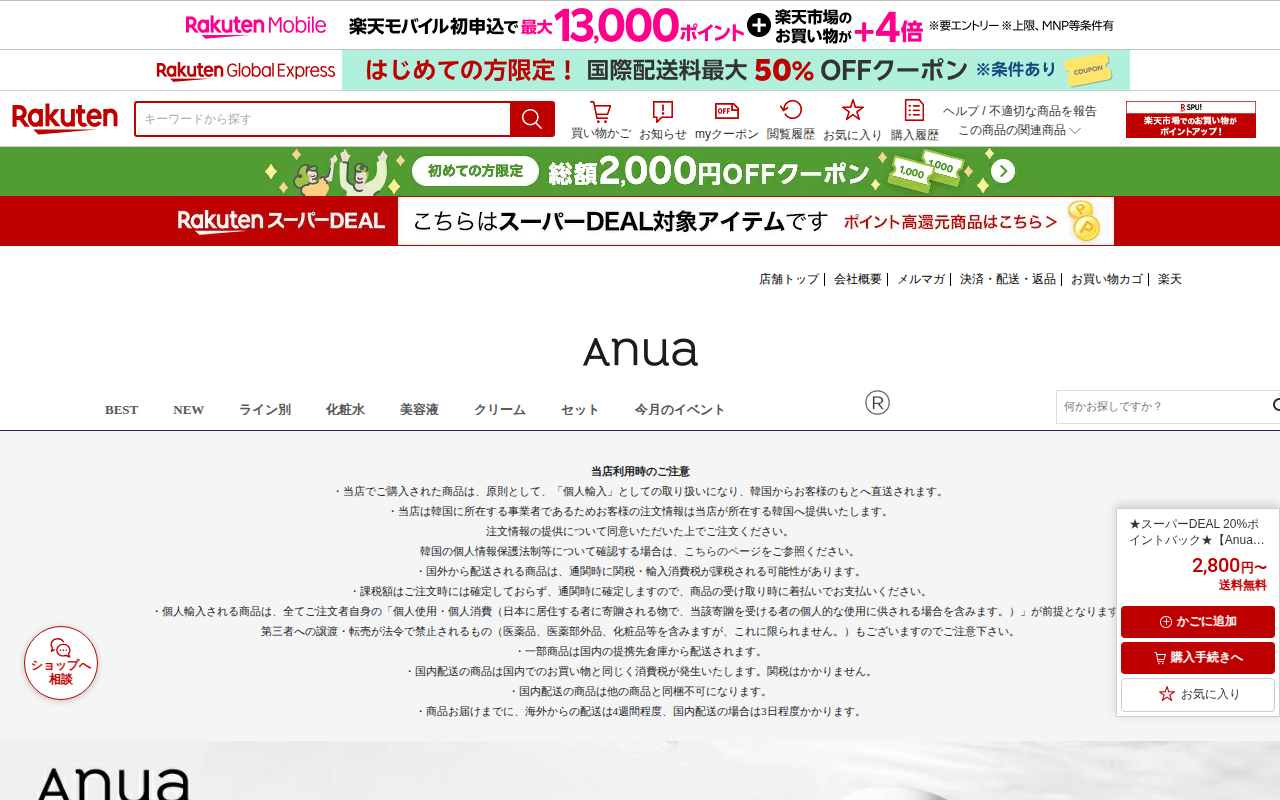Open the Rakuten Global Express coupon banner
The width and height of the screenshot is (1280, 800).
(x=640, y=70)
